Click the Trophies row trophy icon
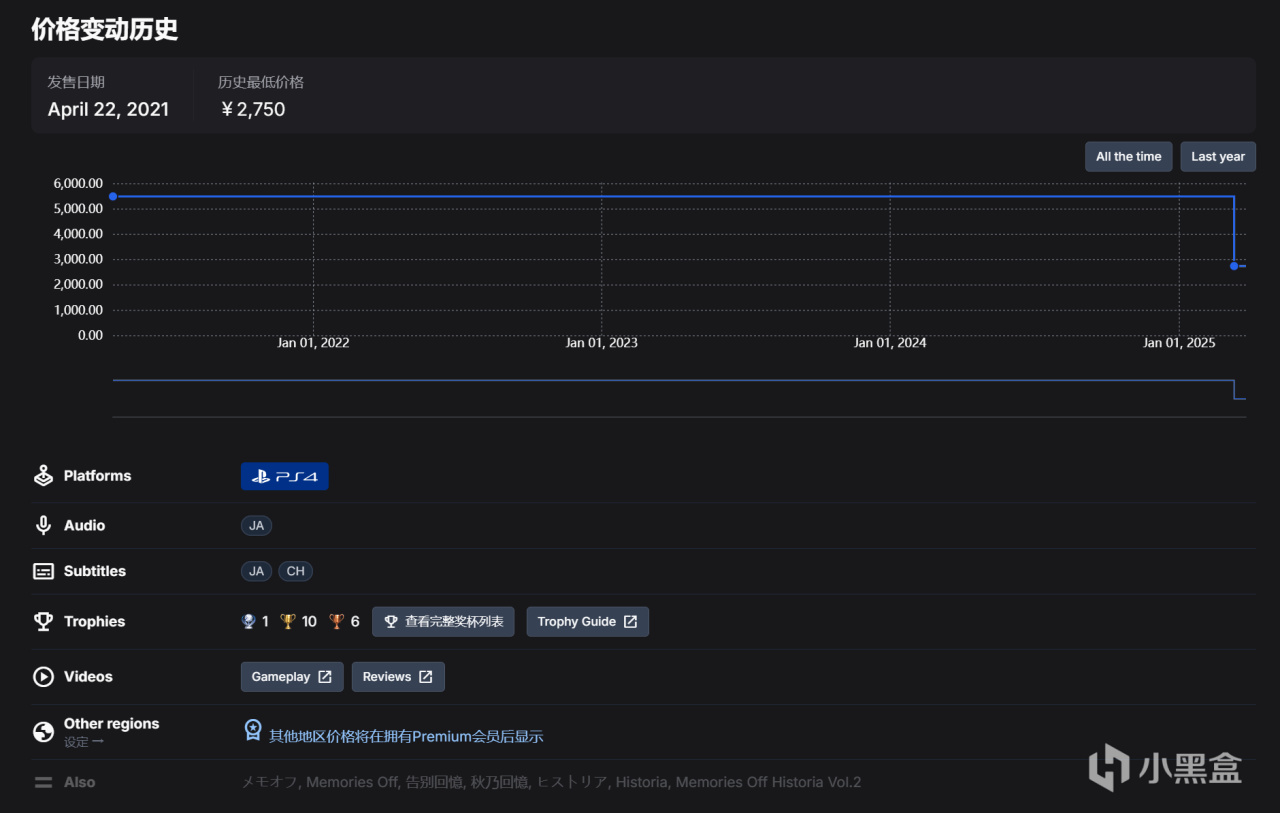This screenshot has height=813, width=1280. coord(43,621)
